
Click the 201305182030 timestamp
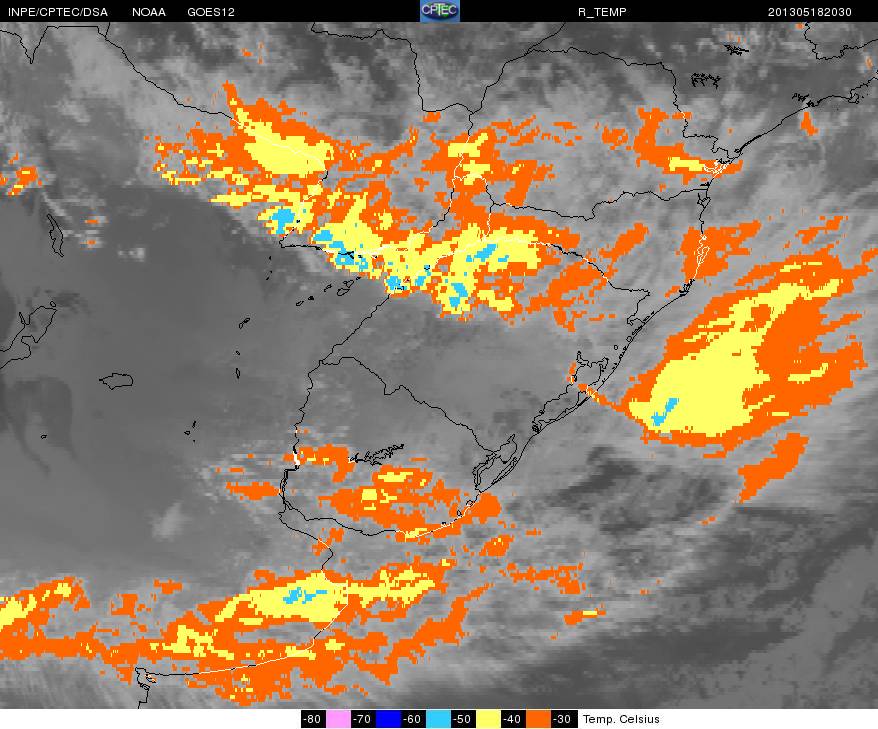810,12
